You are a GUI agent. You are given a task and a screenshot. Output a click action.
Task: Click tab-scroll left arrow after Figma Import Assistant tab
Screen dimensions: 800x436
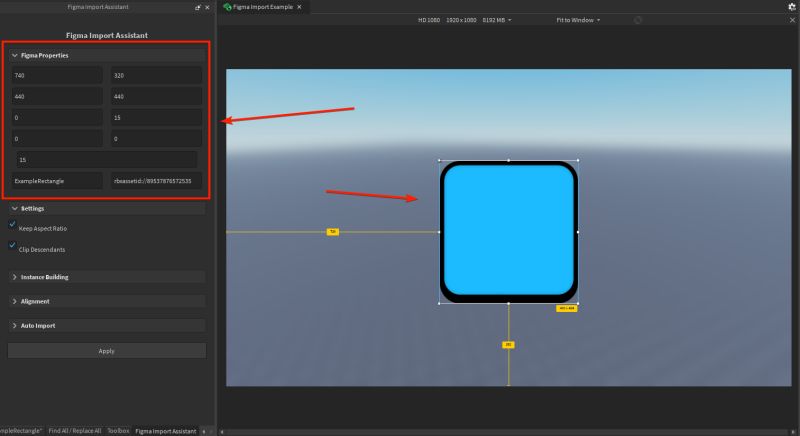[x=204, y=431]
